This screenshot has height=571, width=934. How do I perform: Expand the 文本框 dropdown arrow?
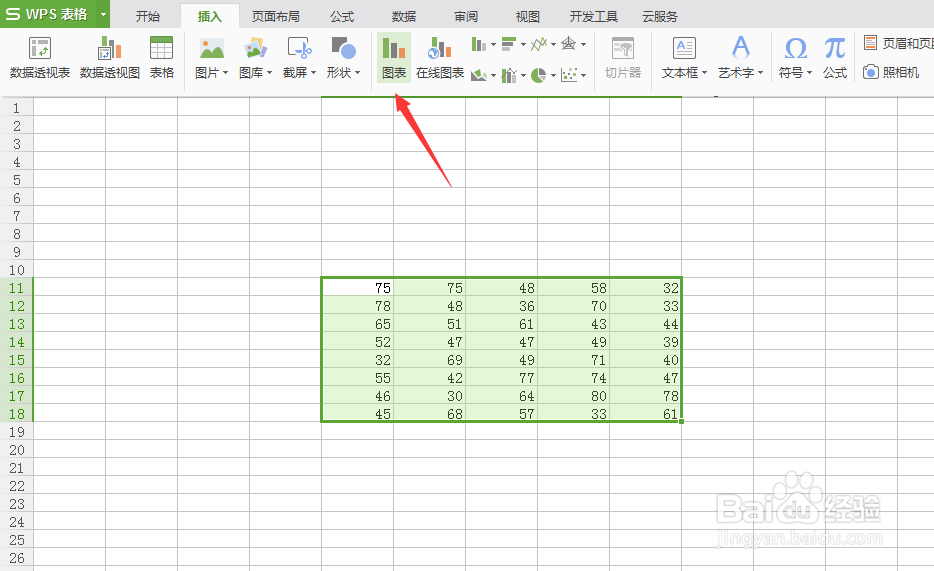pos(704,73)
